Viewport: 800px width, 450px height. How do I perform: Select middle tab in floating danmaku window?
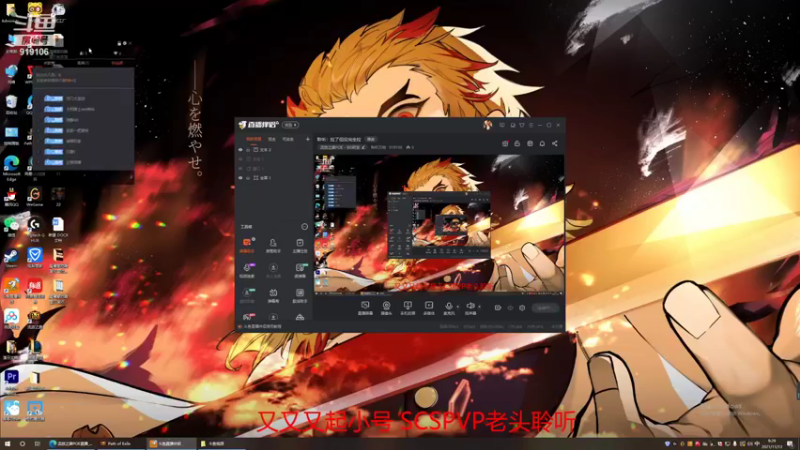click(83, 63)
